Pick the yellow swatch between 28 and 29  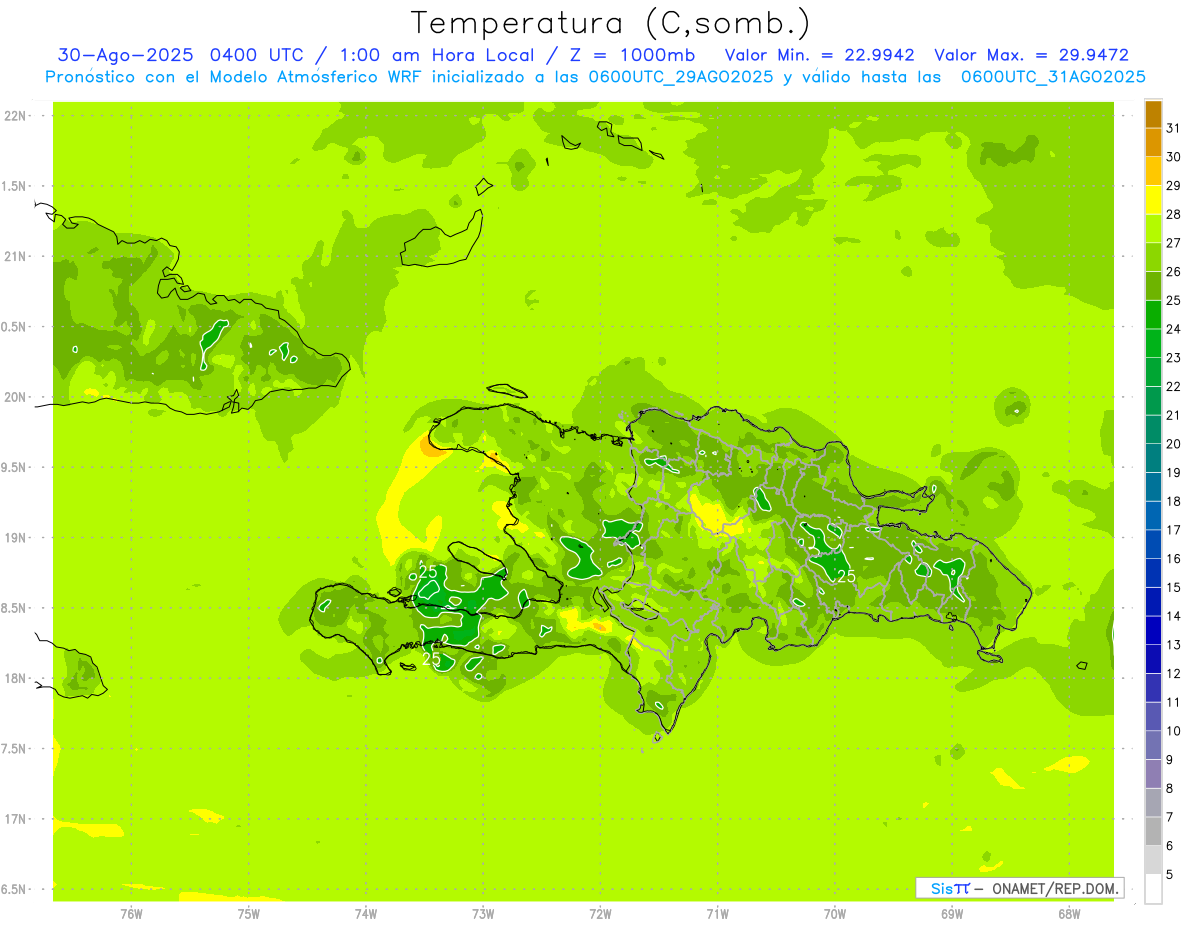coord(1153,200)
